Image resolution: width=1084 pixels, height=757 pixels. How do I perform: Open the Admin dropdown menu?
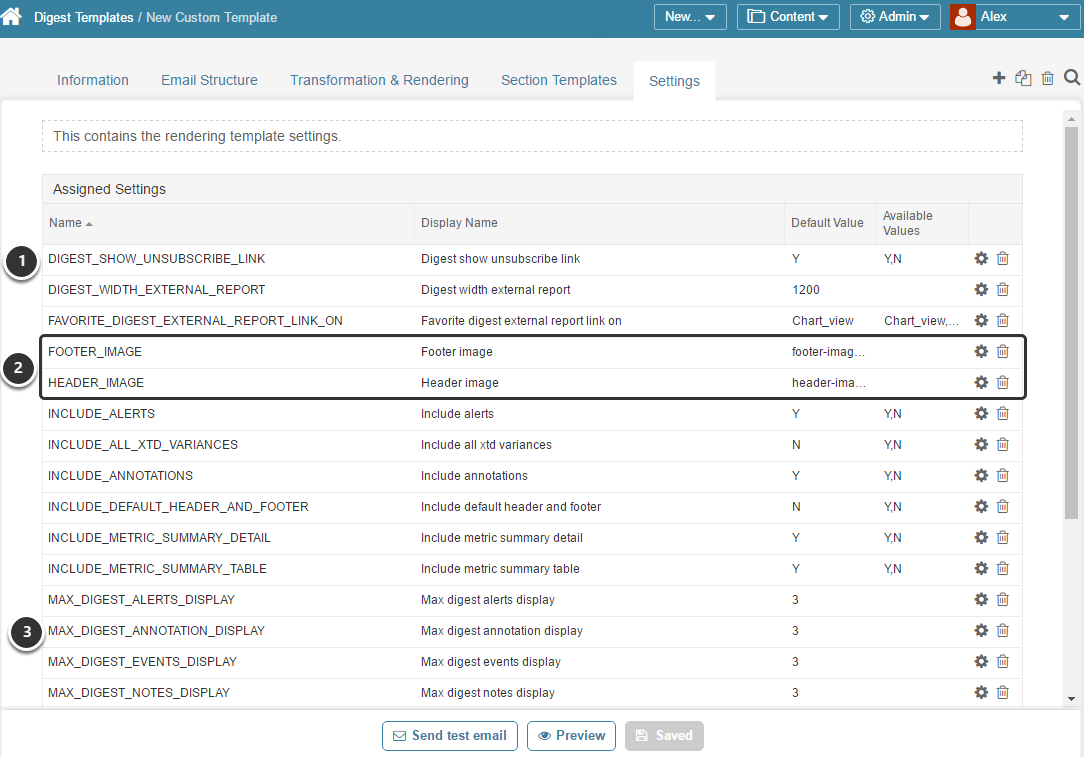[x=894, y=17]
